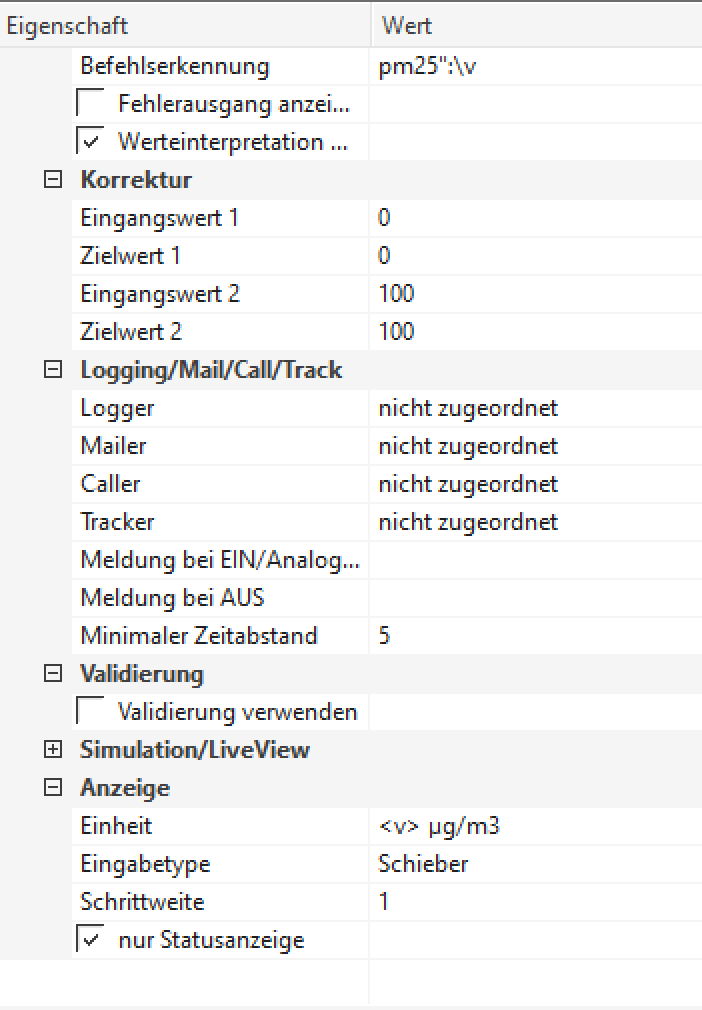The image size is (702, 1010).
Task: Uncheck nur Statusanzeige checkbox
Action: pos(90,940)
